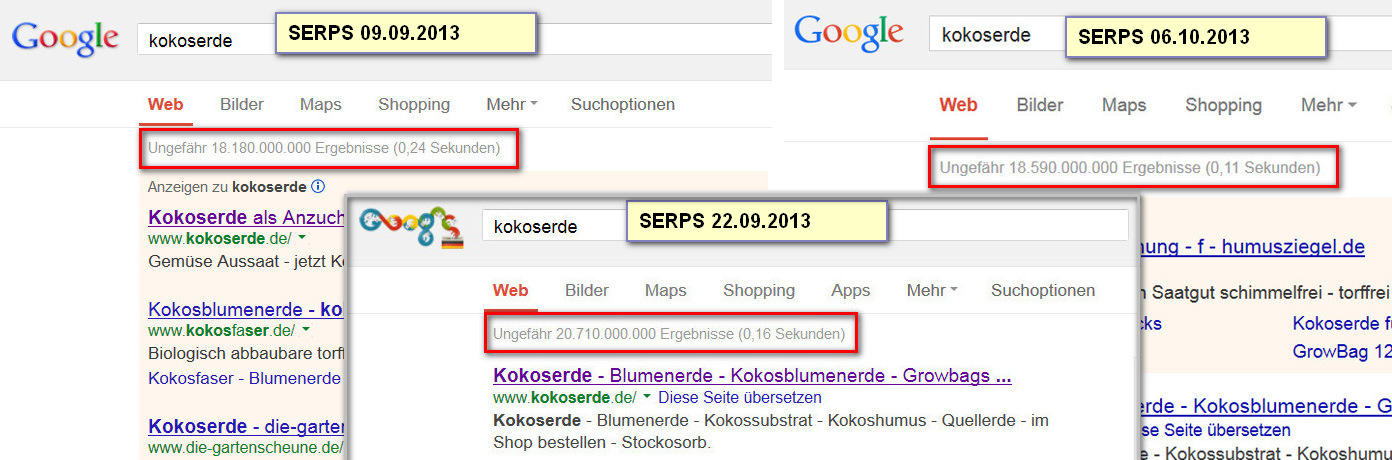Click the Google logo in left screenshot
The height and width of the screenshot is (460, 1392).
point(65,38)
